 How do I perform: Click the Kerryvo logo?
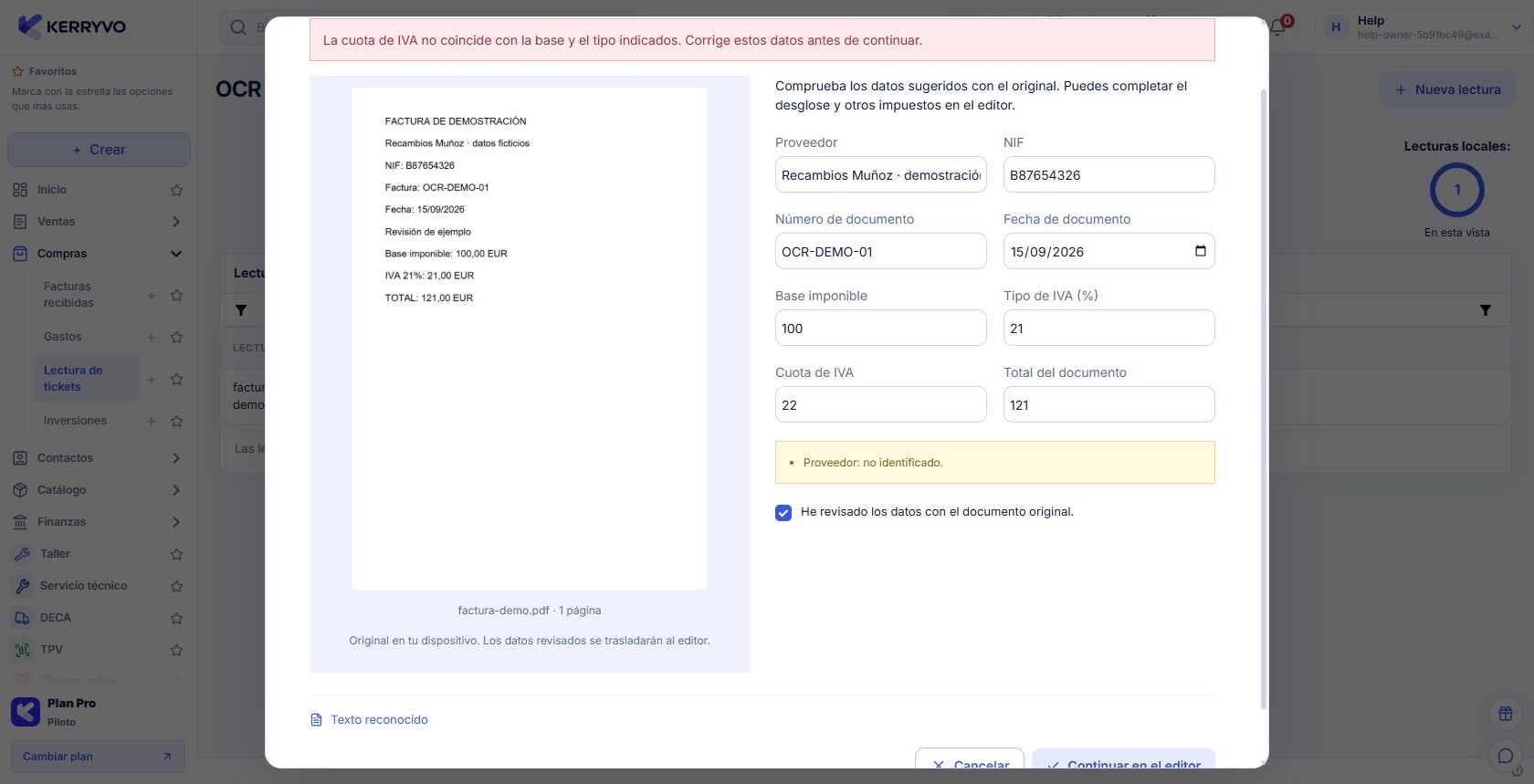[x=72, y=26]
